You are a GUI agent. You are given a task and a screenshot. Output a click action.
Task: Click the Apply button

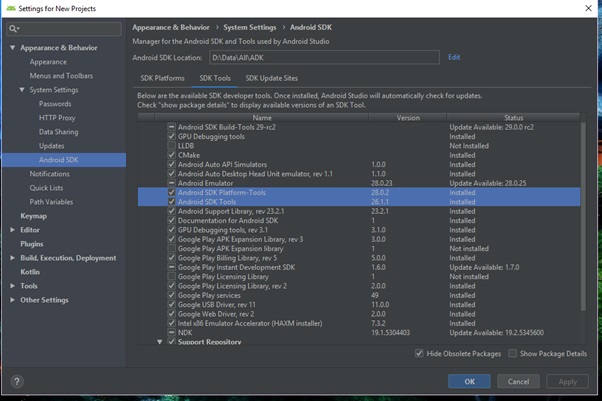pyautogui.click(x=567, y=381)
